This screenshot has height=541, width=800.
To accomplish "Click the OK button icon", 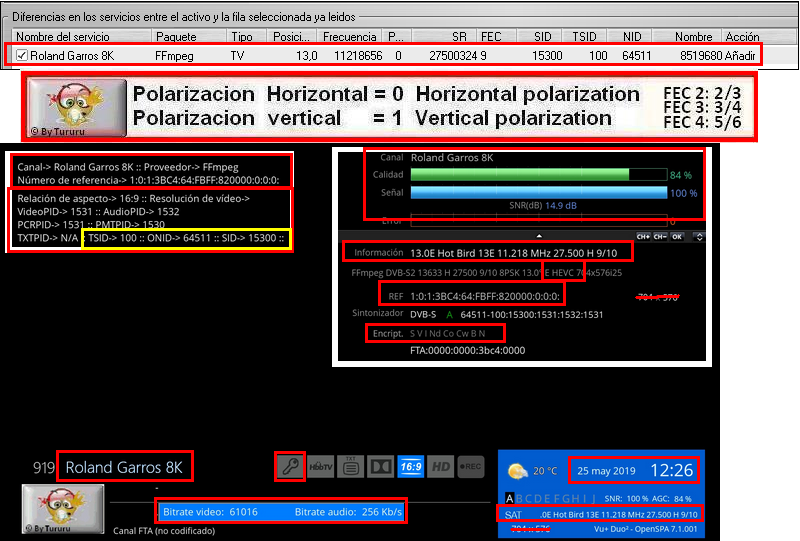I will 677,237.
